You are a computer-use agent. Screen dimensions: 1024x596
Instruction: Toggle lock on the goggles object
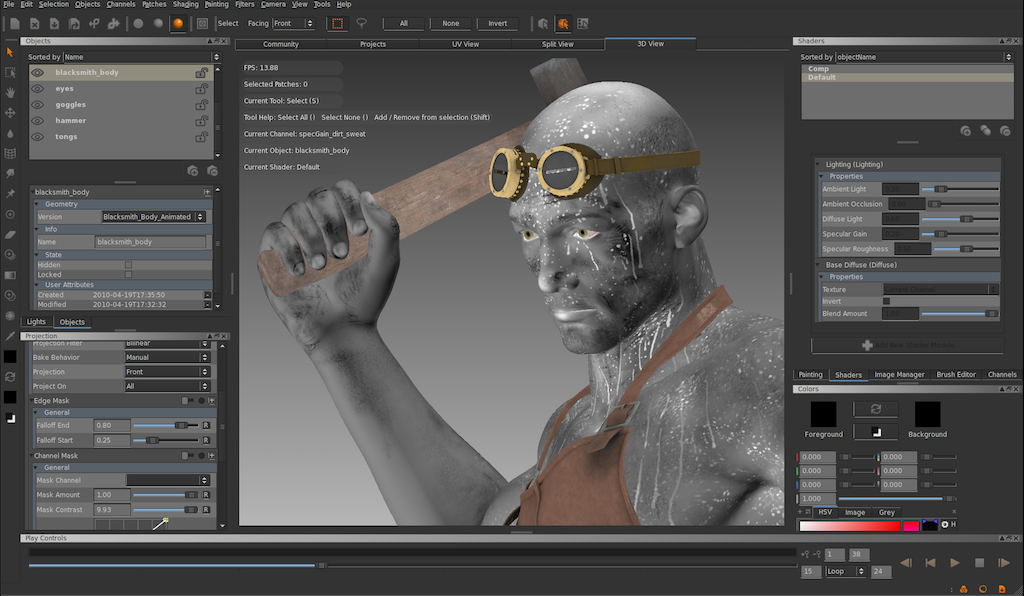coord(202,104)
